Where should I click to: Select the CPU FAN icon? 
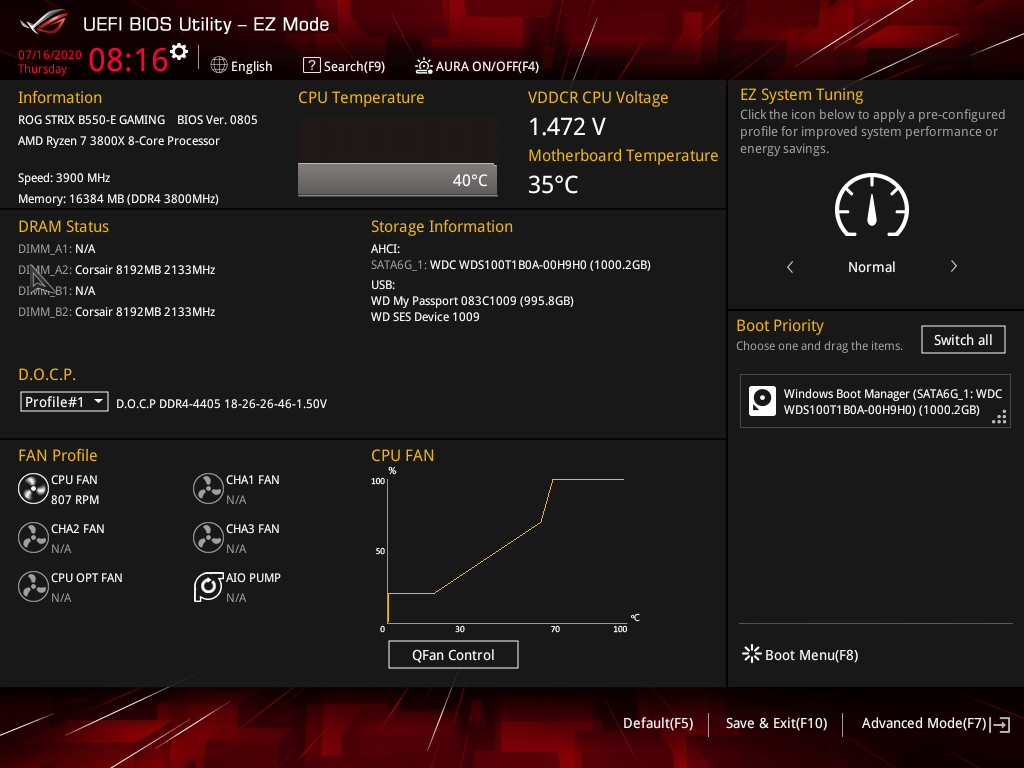point(33,488)
